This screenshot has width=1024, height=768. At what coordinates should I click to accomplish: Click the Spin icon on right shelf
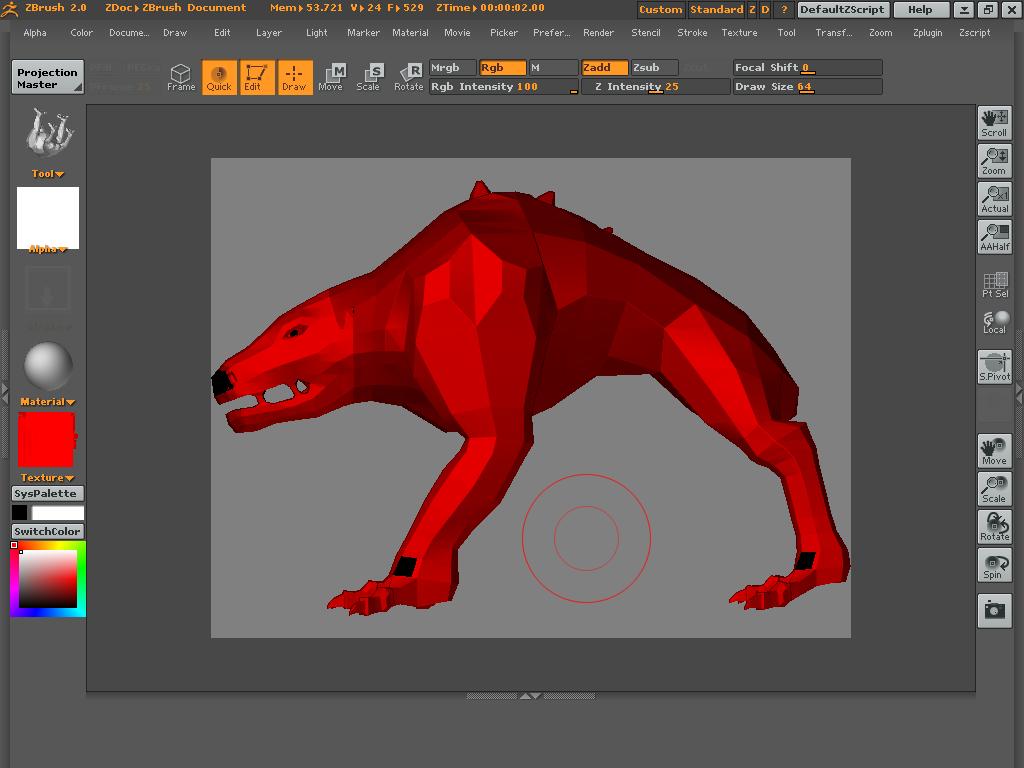994,566
